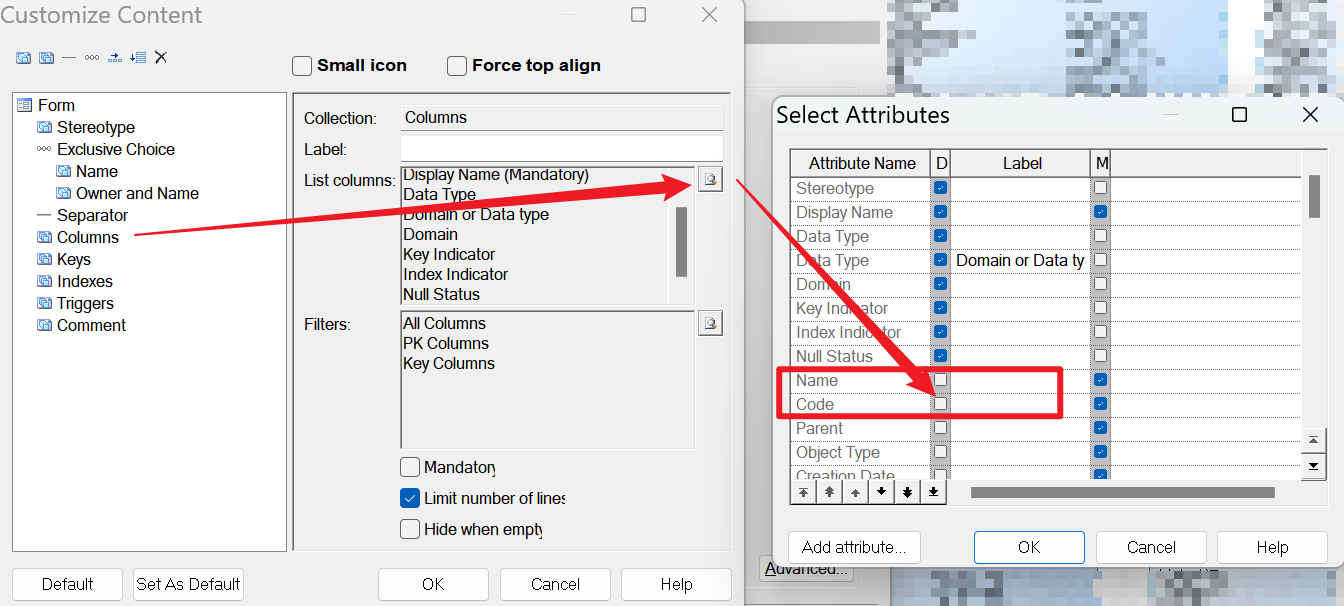Uncheck Limit number of lines
This screenshot has height=606, width=1344.
[x=410, y=498]
